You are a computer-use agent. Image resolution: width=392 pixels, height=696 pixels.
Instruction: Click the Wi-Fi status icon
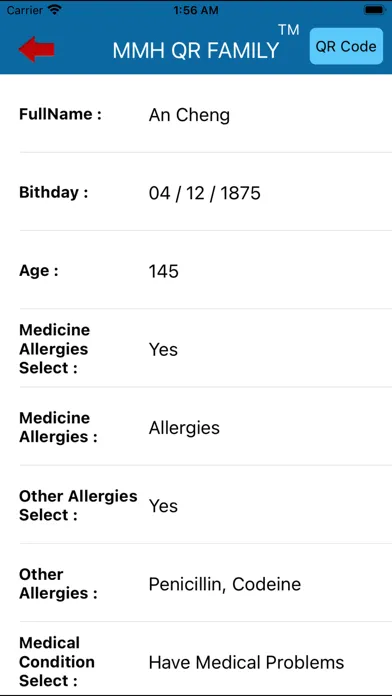click(55, 10)
